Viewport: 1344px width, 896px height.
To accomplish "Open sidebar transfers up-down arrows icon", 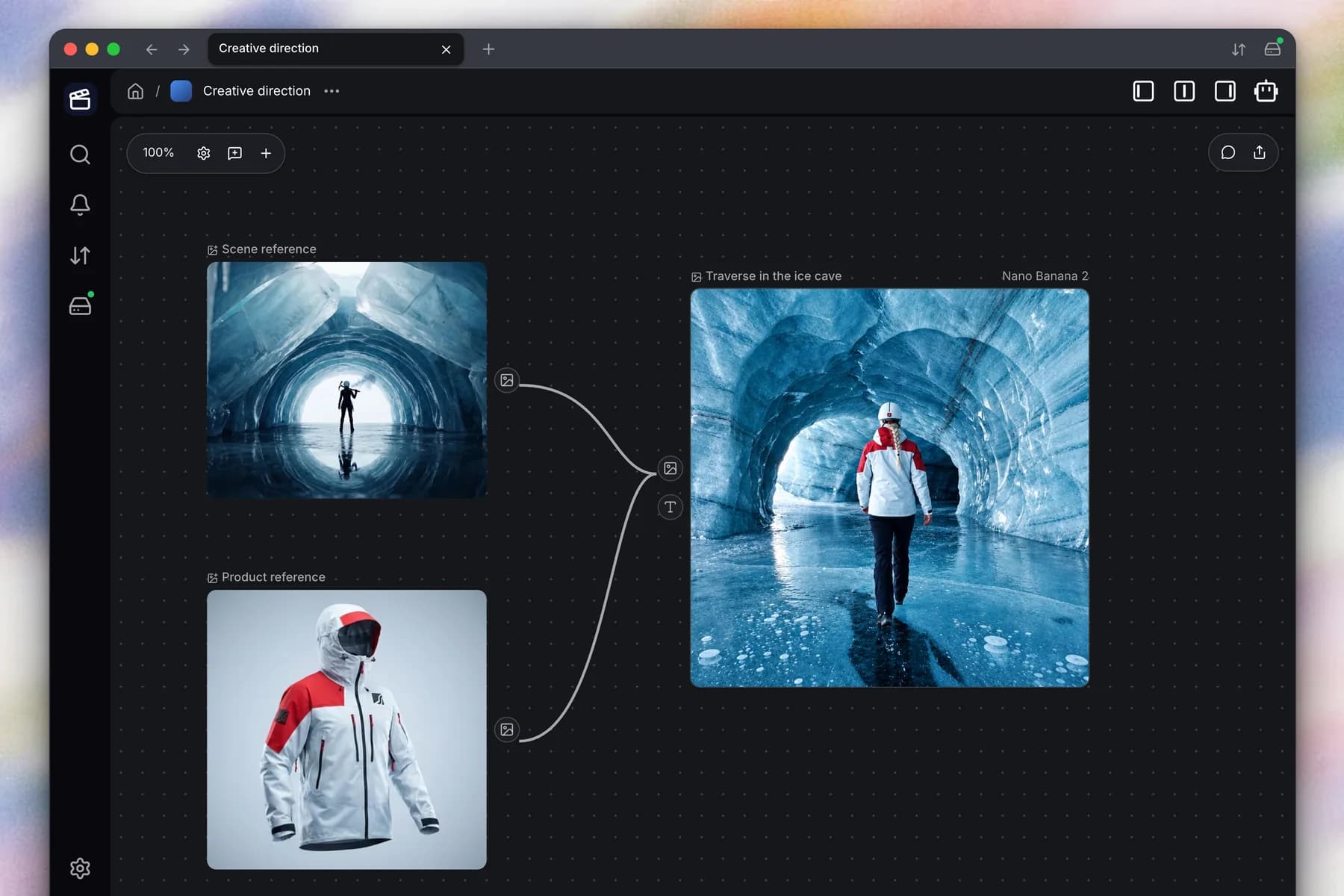I will coord(80,255).
